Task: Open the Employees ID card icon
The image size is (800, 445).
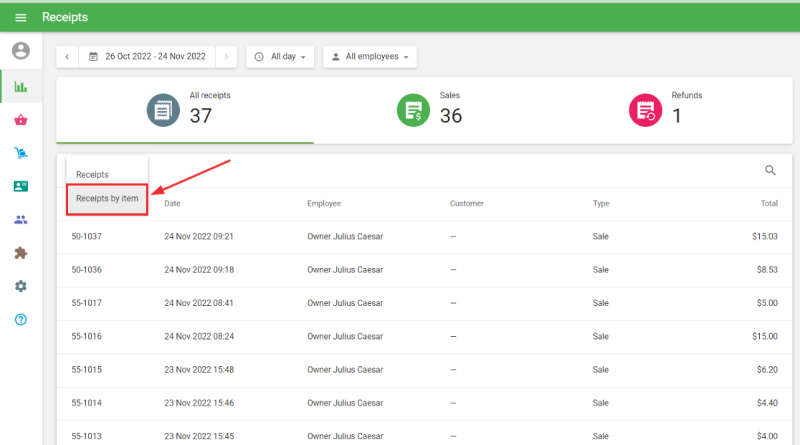Action: pos(20,186)
